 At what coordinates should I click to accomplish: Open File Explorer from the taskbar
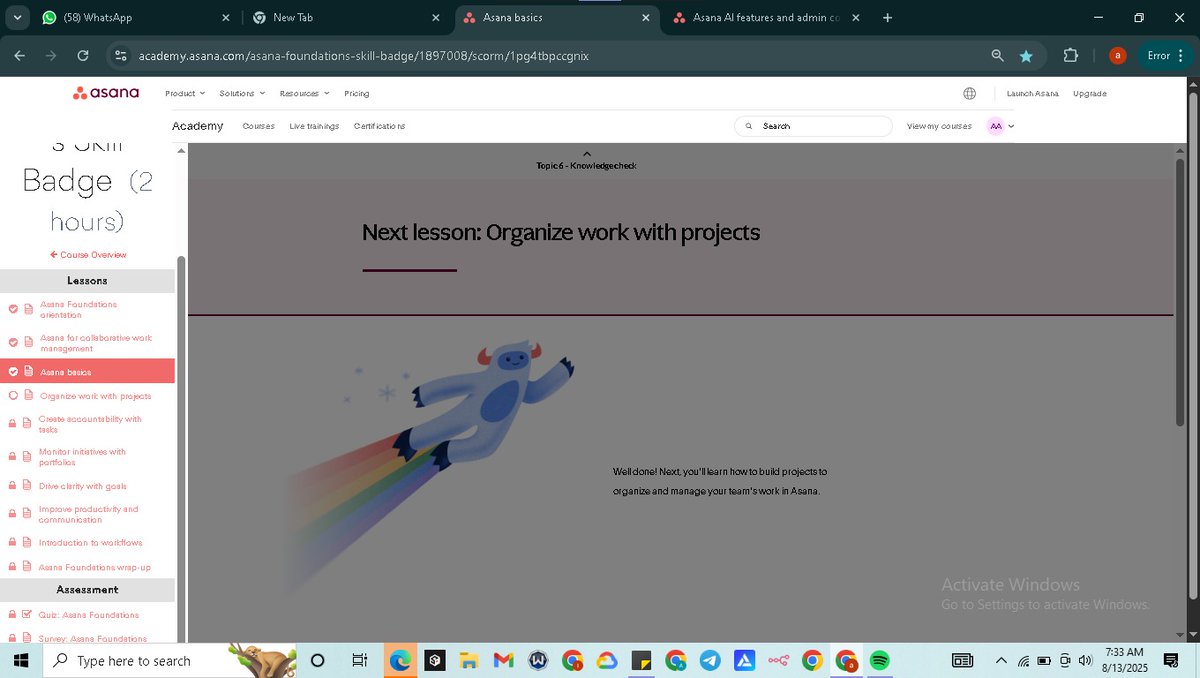click(468, 660)
